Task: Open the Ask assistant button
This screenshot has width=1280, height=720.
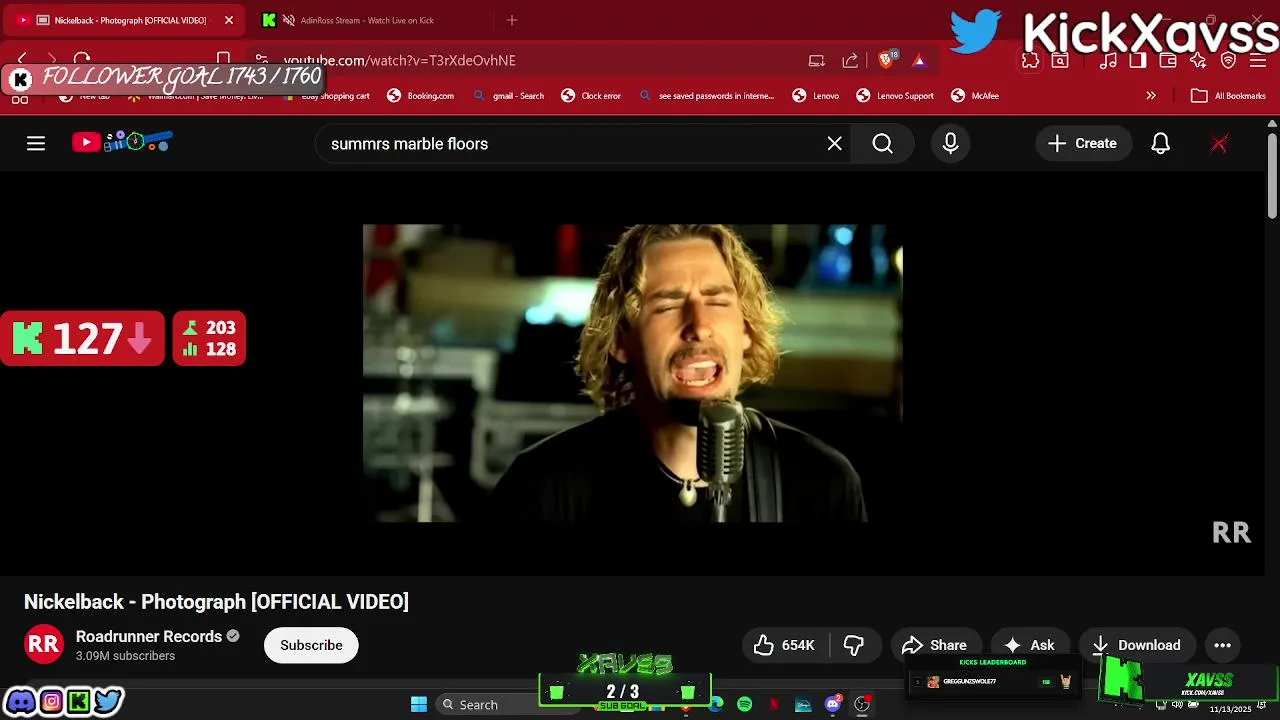Action: coord(1030,645)
